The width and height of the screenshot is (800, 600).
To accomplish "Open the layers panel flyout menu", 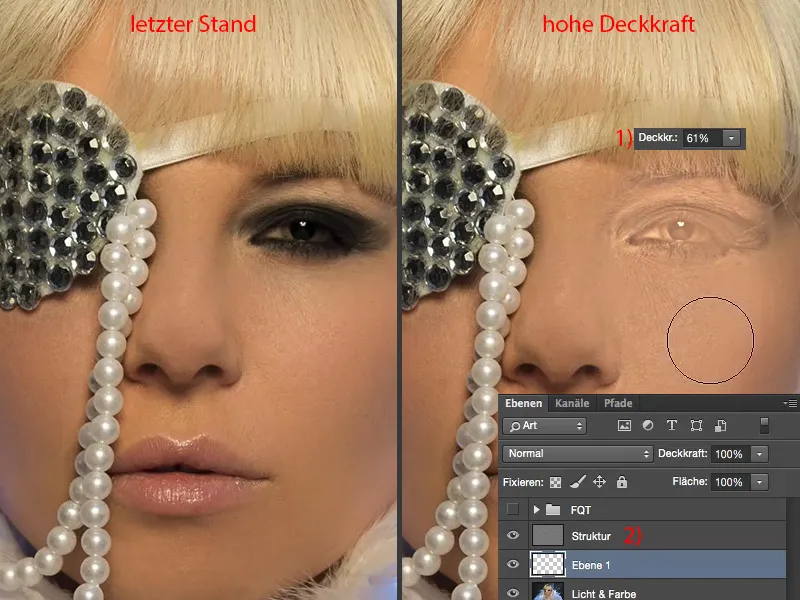I will click(790, 403).
